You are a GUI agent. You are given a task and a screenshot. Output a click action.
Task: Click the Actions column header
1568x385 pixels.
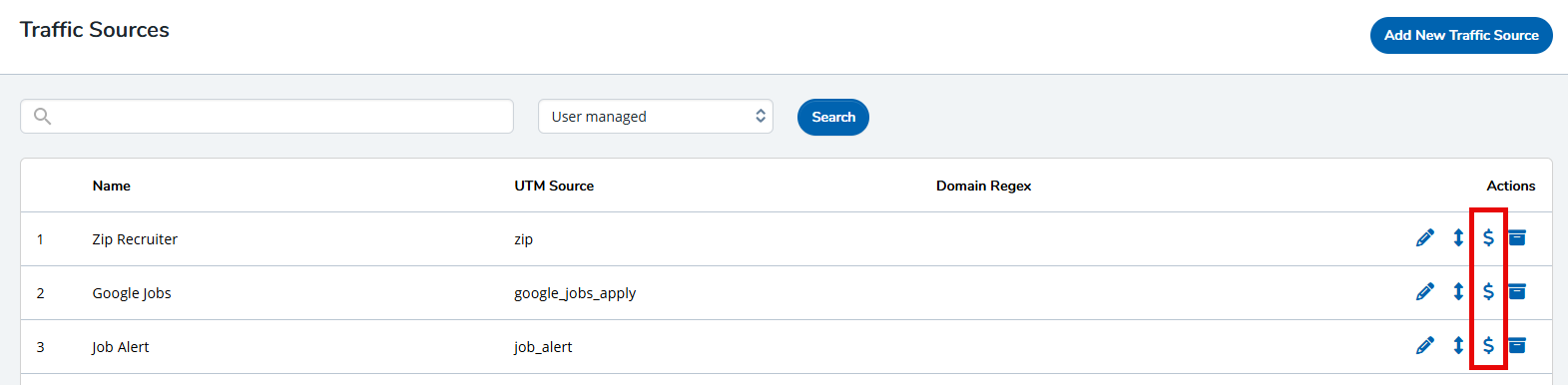click(1511, 186)
